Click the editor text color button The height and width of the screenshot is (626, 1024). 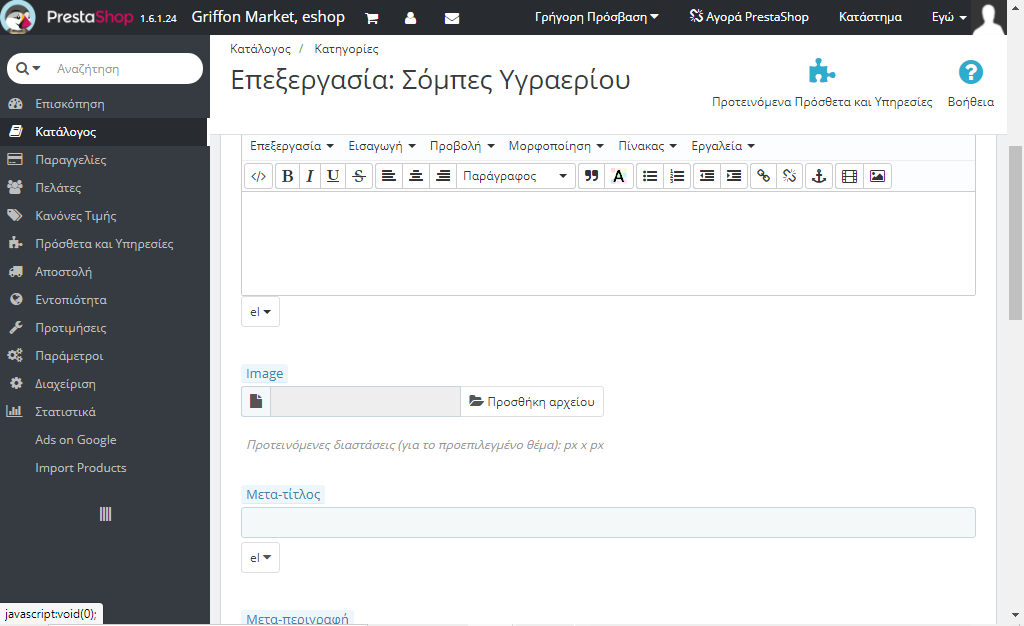[619, 177]
